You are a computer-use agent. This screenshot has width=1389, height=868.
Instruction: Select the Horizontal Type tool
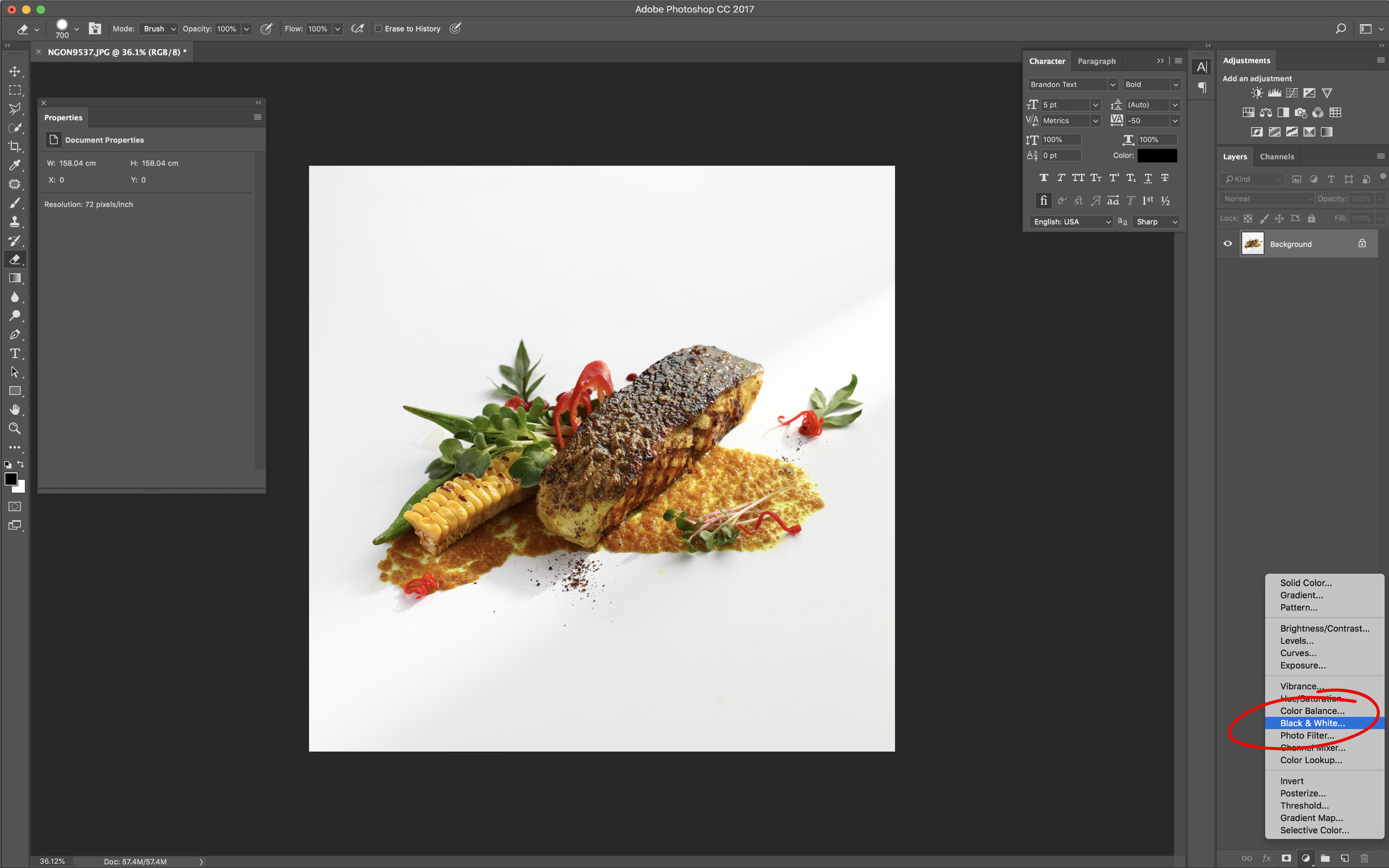click(15, 353)
